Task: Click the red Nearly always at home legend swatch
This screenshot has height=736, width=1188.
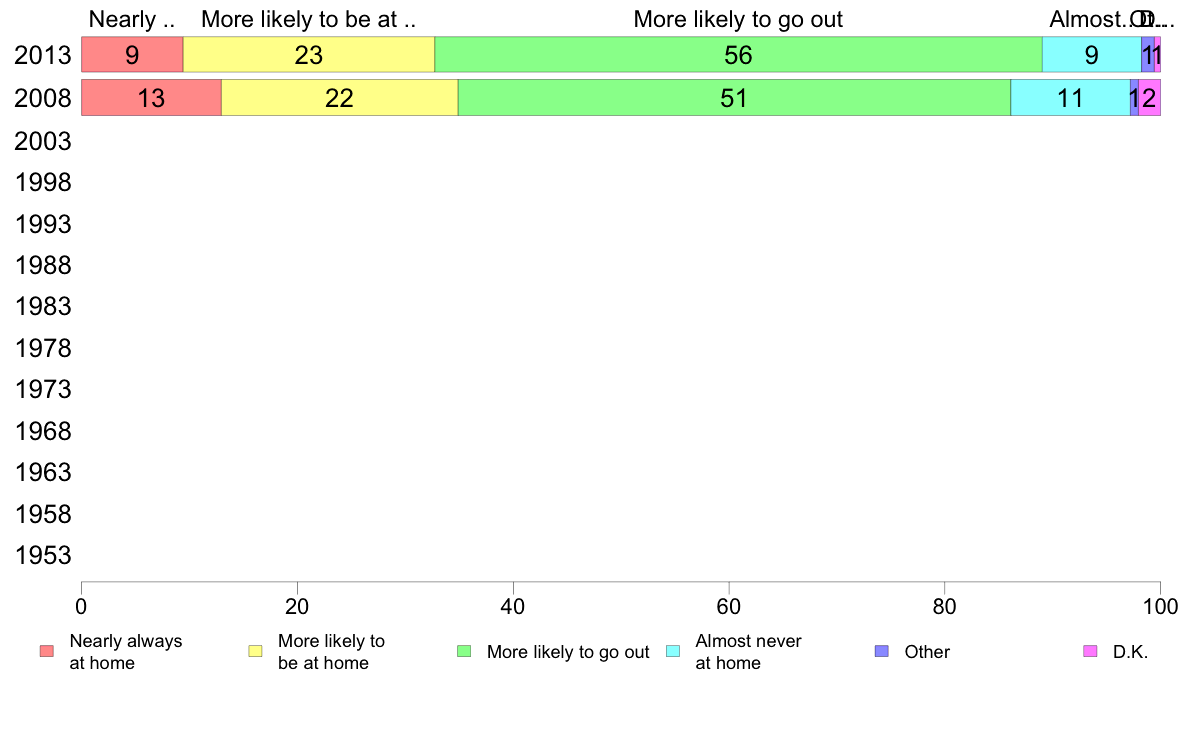Action: [47, 651]
